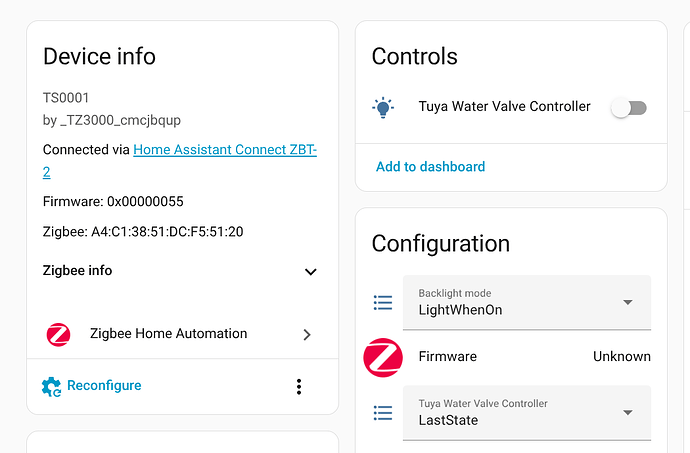Click the Zigbee Home Automation integration text

168,334
